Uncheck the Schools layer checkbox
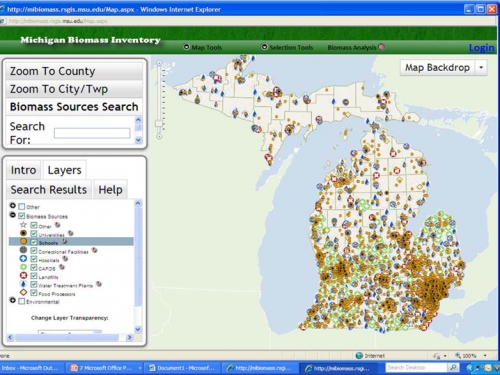The width and height of the screenshot is (500, 375). [x=34, y=242]
